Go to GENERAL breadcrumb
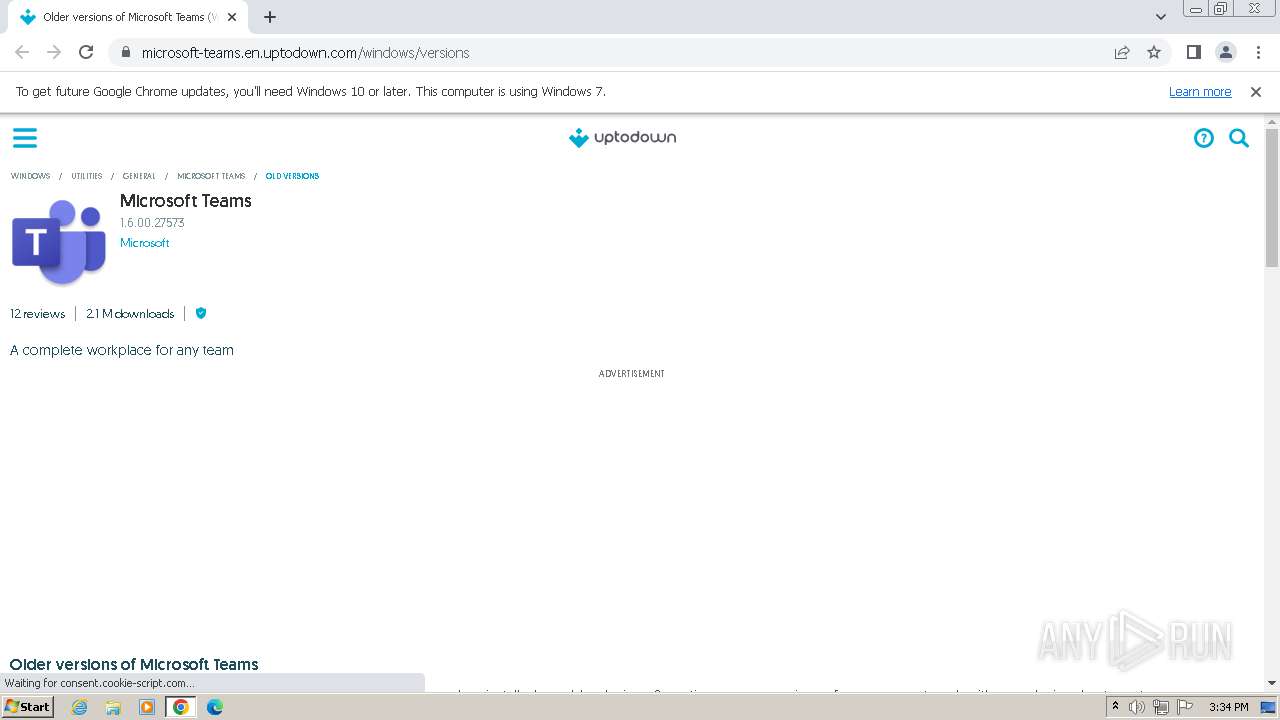1280x720 pixels. pyautogui.click(x=139, y=176)
